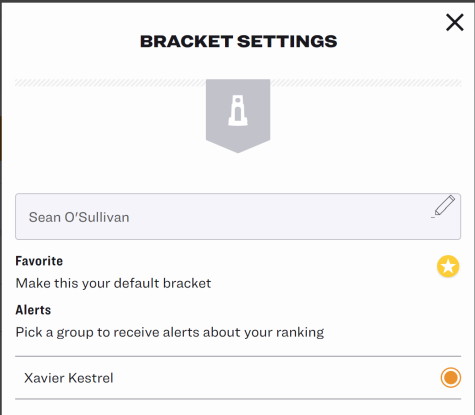The image size is (475, 415).
Task: Click the BRACKET SETTINGS title
Action: pos(238,41)
